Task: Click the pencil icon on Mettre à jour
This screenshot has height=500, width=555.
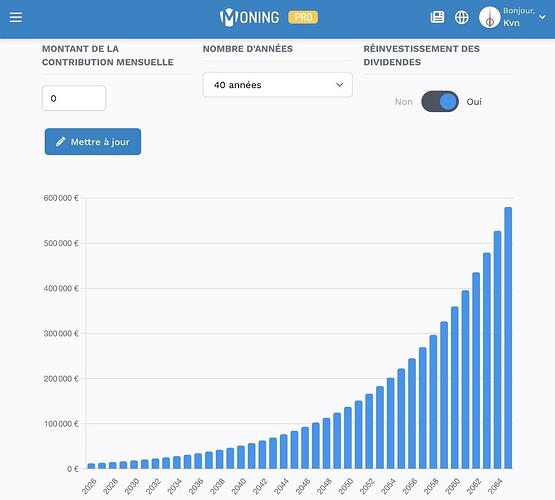Action: click(x=61, y=142)
